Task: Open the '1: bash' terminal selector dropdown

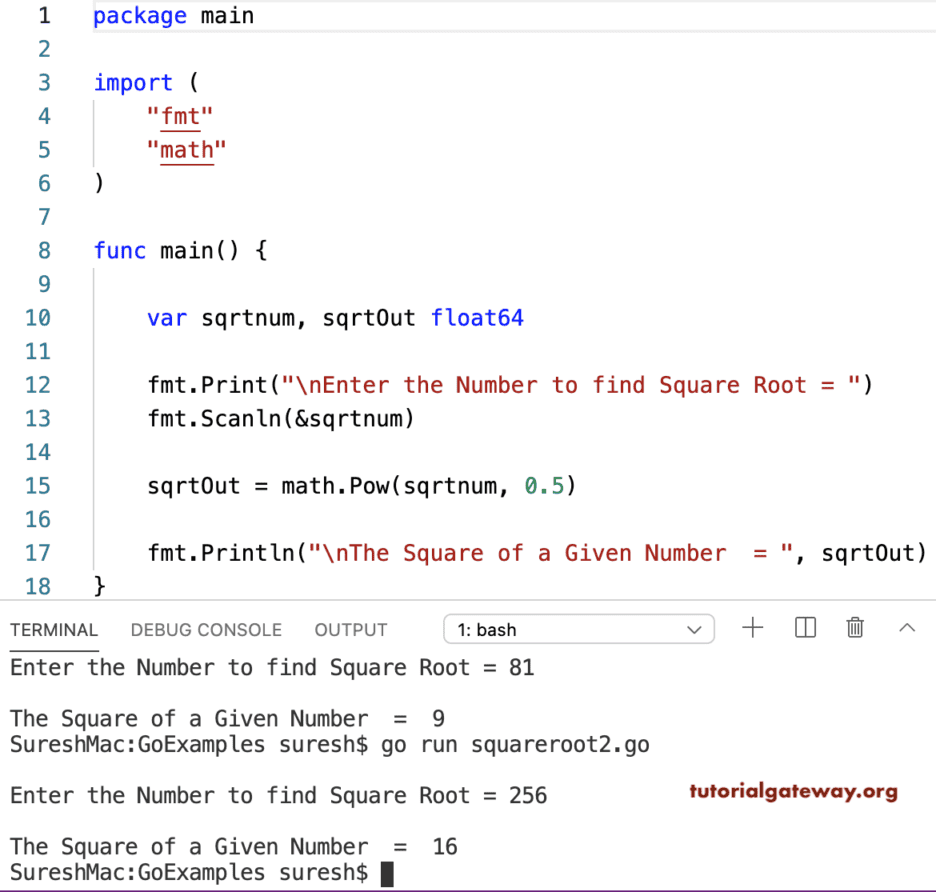Action: coord(578,629)
